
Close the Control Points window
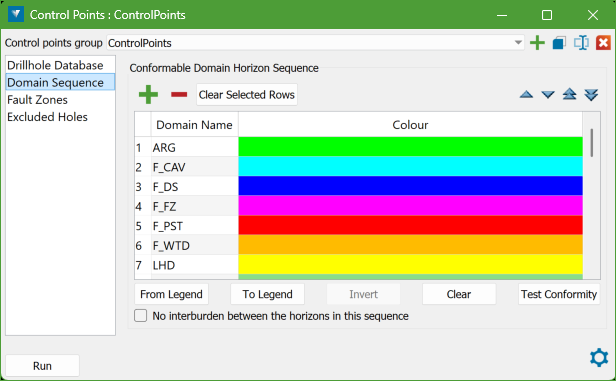[x=592, y=15]
